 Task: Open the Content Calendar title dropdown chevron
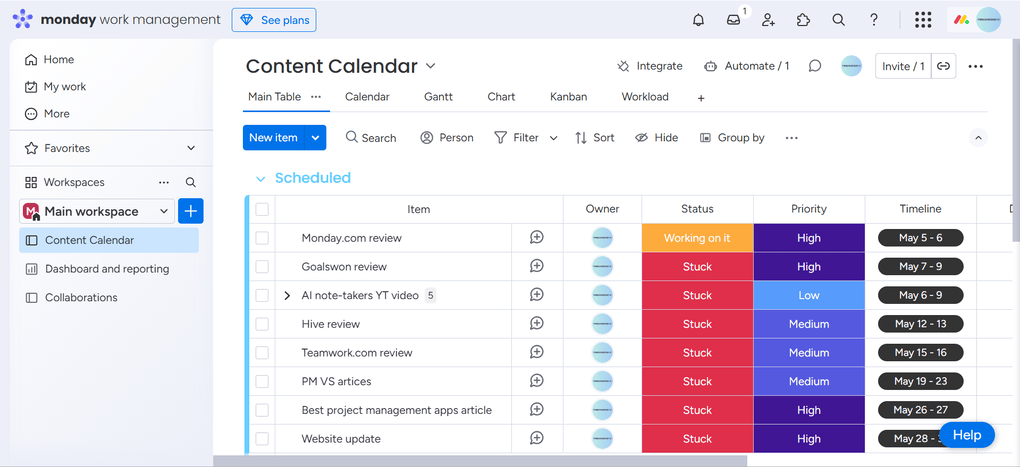[431, 66]
